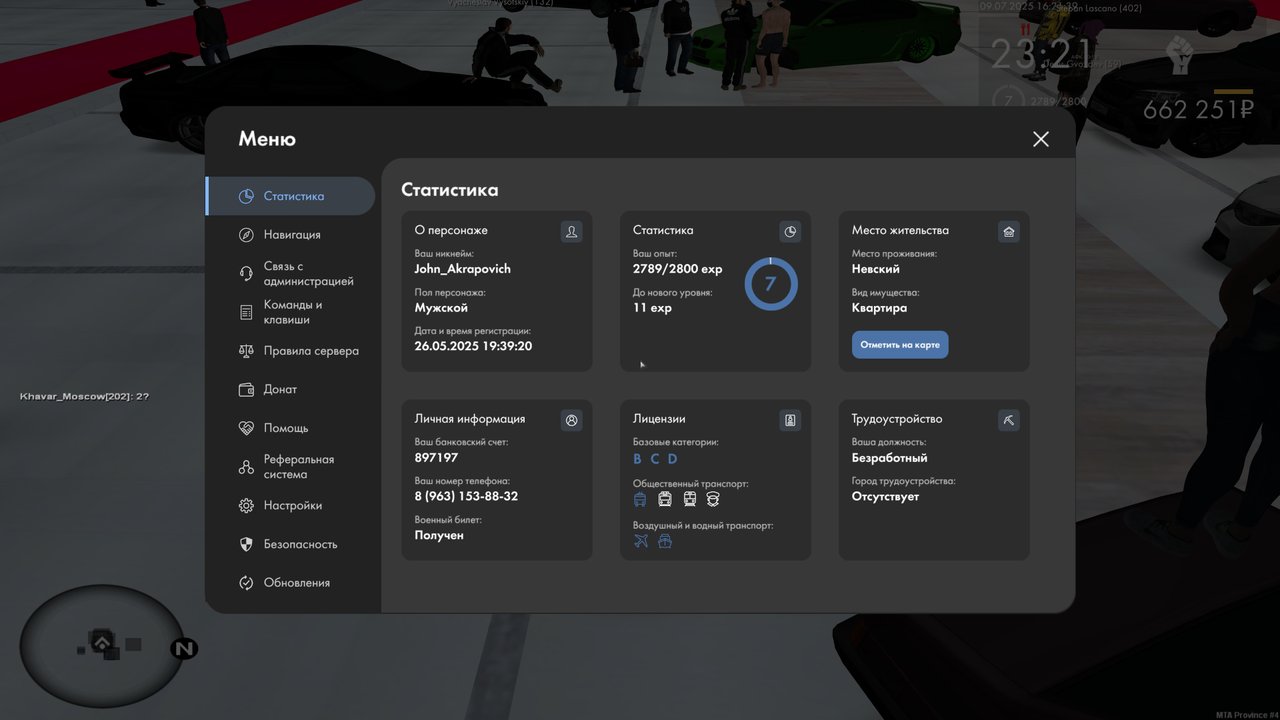Click the ID badge icon in Лицензии card
1280x720 pixels.
tap(790, 420)
